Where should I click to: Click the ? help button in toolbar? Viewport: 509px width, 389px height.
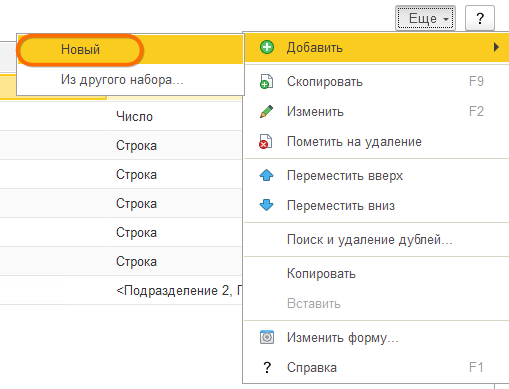(480, 18)
